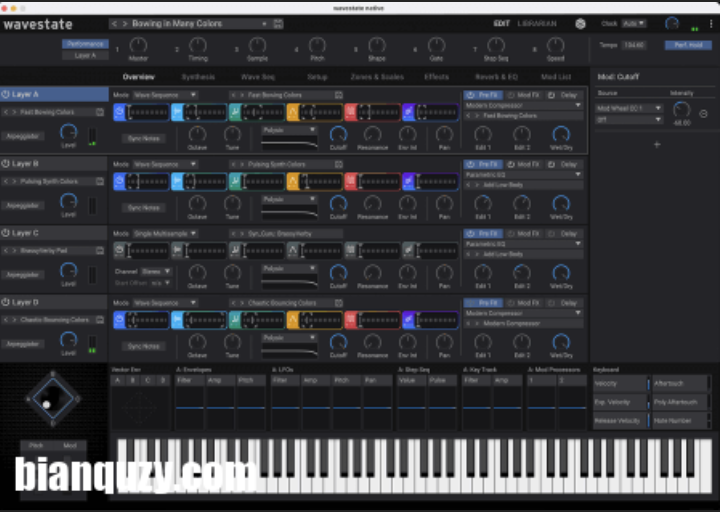
Task: Click Layer A Cutoff knob
Action: point(338,134)
